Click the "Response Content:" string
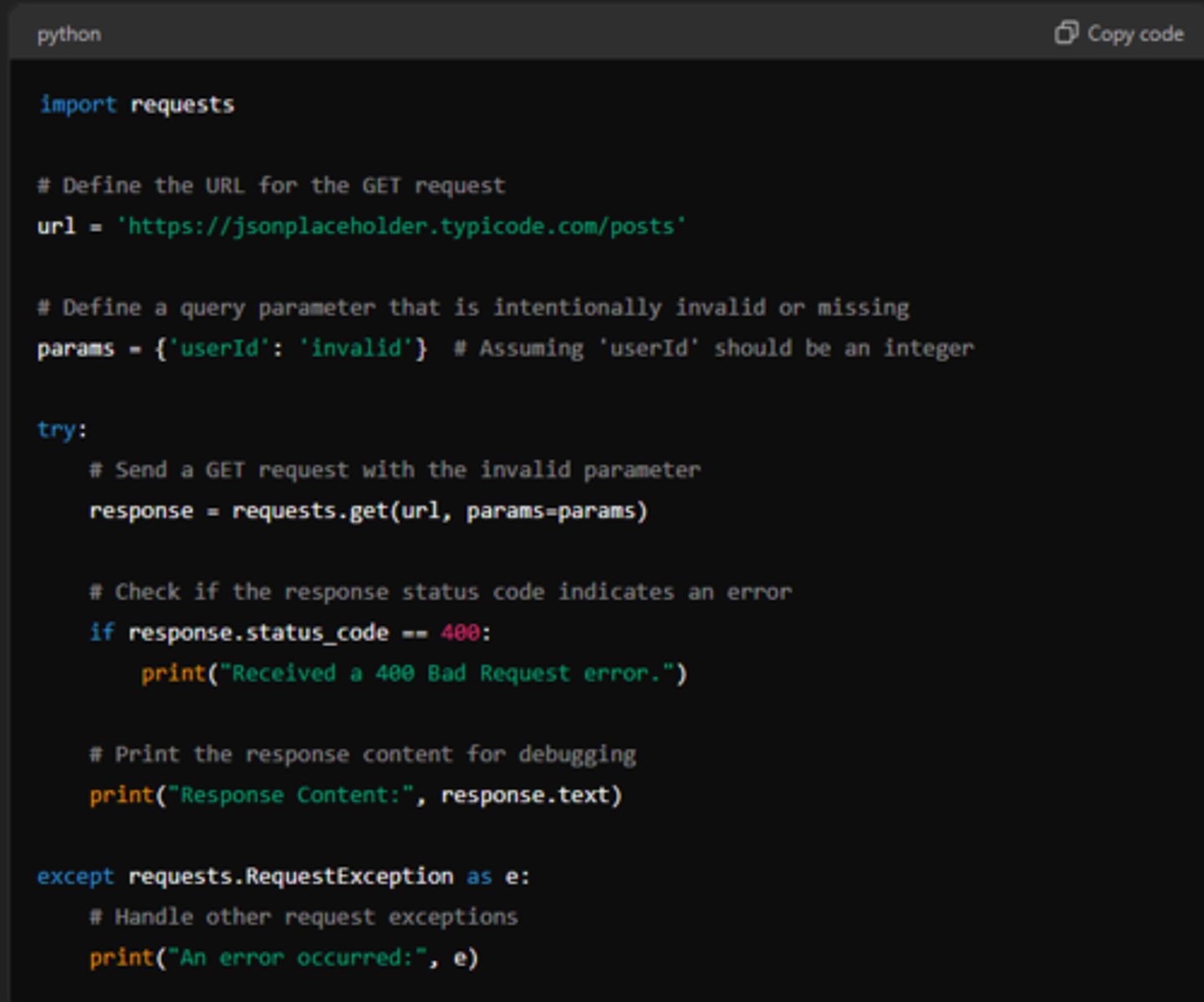The height and width of the screenshot is (1002, 1204). (291, 795)
